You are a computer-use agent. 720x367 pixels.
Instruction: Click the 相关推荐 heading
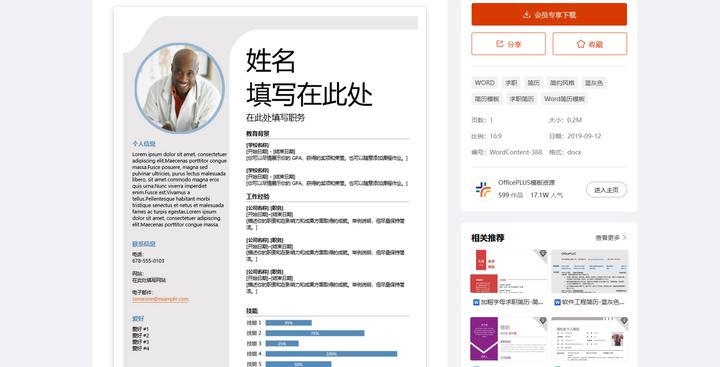(488, 238)
